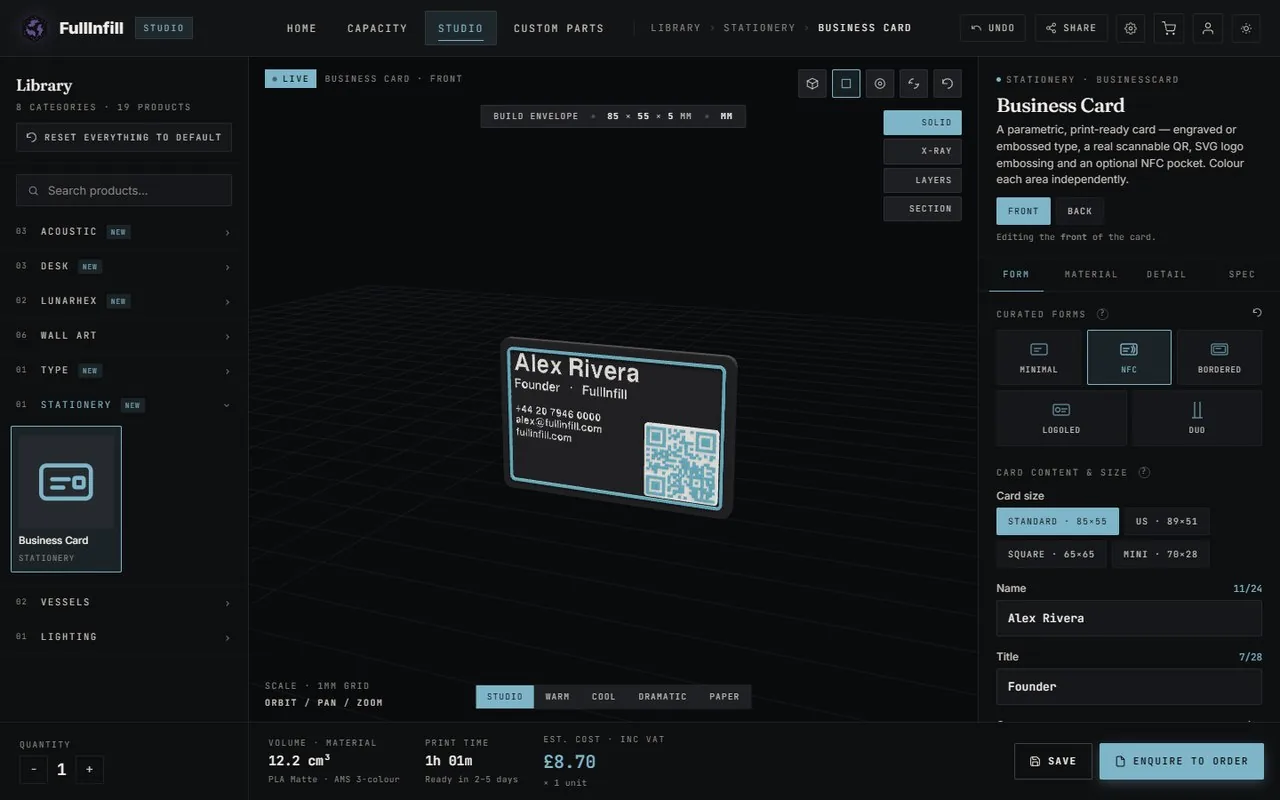
Task: Expand the Lighting category
Action: click(124, 637)
